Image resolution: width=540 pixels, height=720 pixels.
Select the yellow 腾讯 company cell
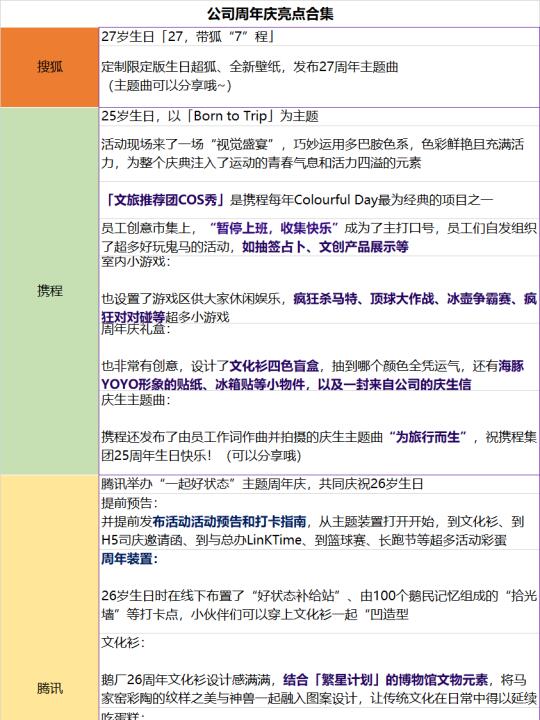tap(50, 597)
